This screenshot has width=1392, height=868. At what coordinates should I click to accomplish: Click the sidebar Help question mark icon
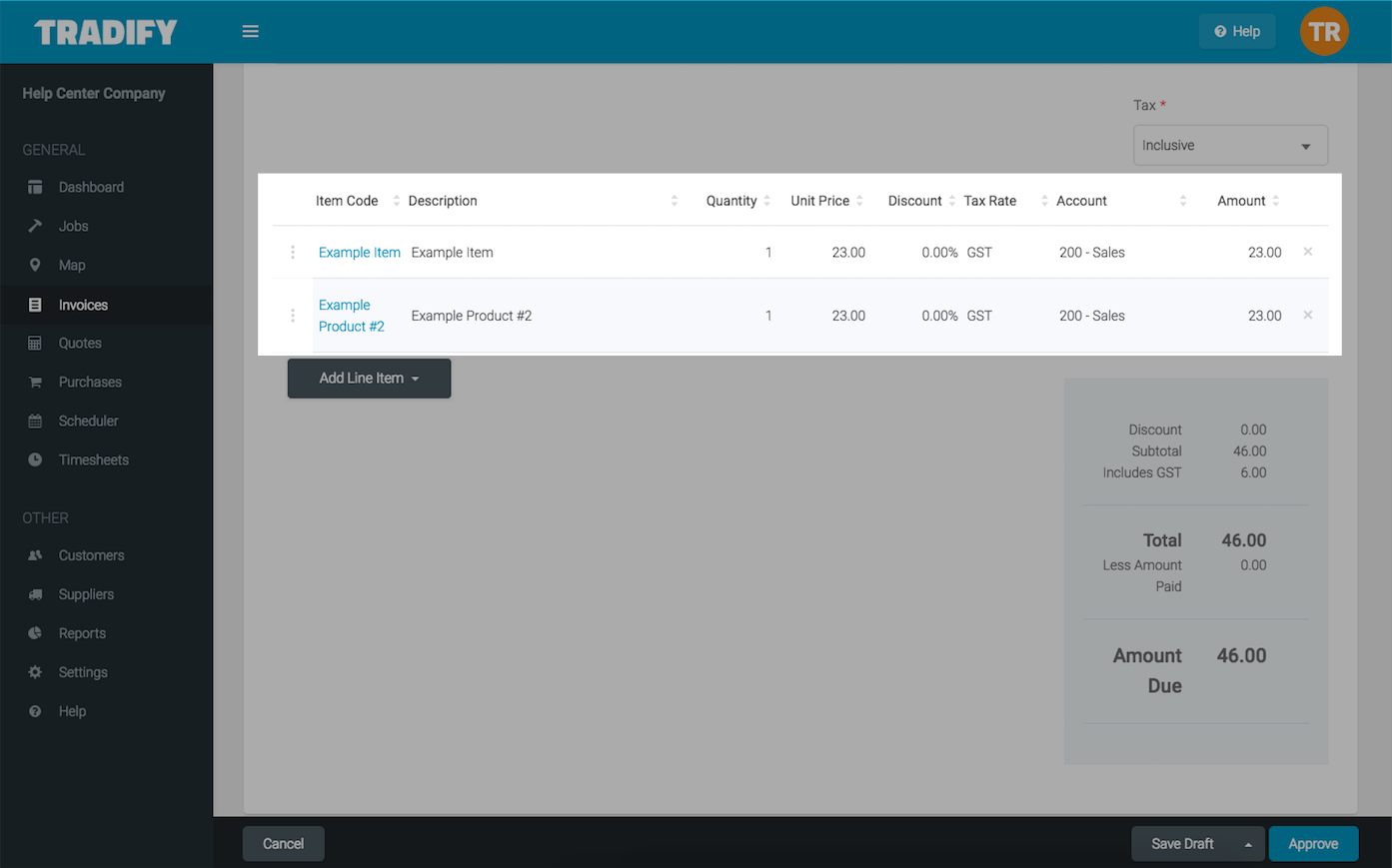click(x=35, y=711)
